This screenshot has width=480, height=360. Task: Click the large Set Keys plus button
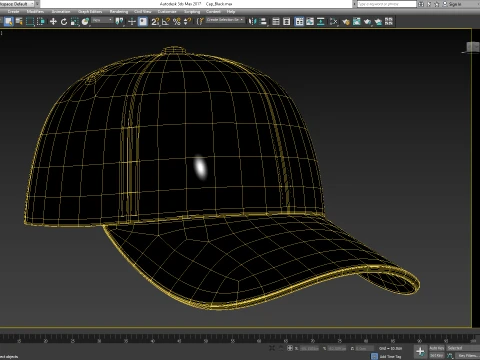420,351
